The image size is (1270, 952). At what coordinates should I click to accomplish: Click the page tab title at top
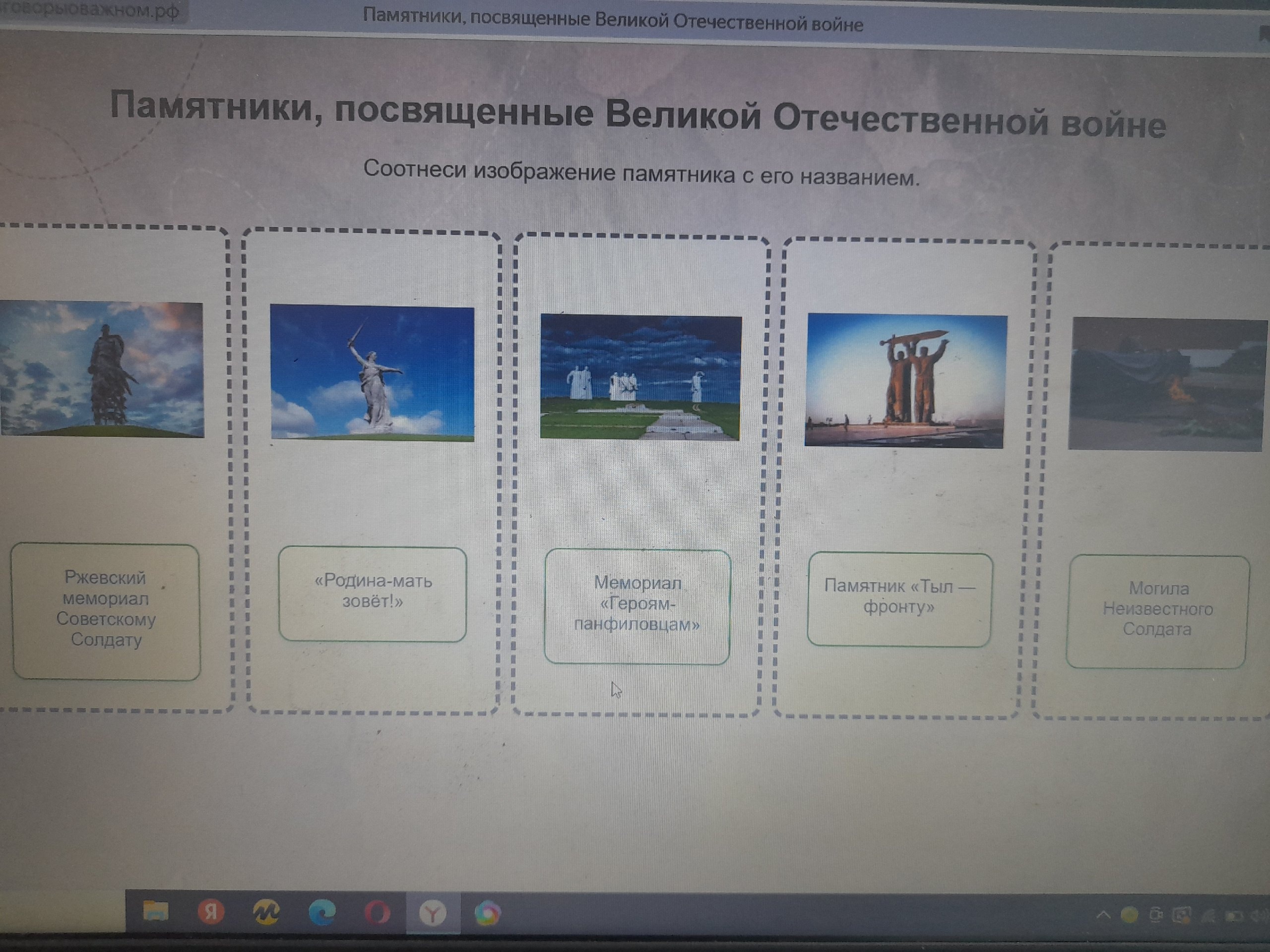coord(613,20)
